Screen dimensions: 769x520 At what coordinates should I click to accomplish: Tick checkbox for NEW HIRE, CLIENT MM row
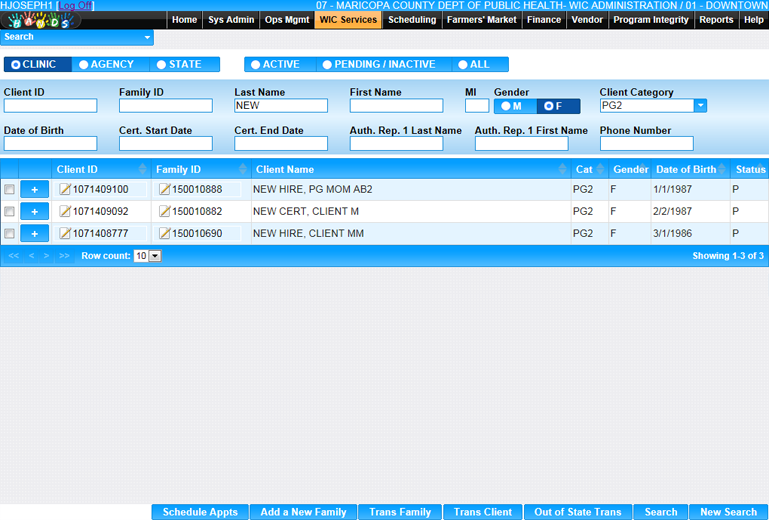click(x=10, y=234)
